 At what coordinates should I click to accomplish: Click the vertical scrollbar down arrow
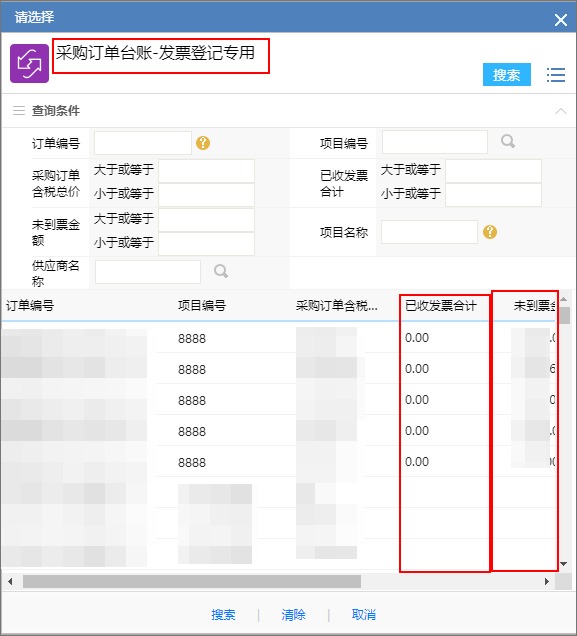pyautogui.click(x=564, y=564)
